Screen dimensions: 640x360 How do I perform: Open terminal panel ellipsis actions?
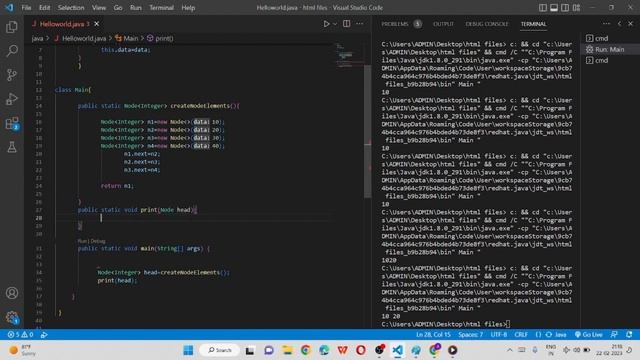607,24
